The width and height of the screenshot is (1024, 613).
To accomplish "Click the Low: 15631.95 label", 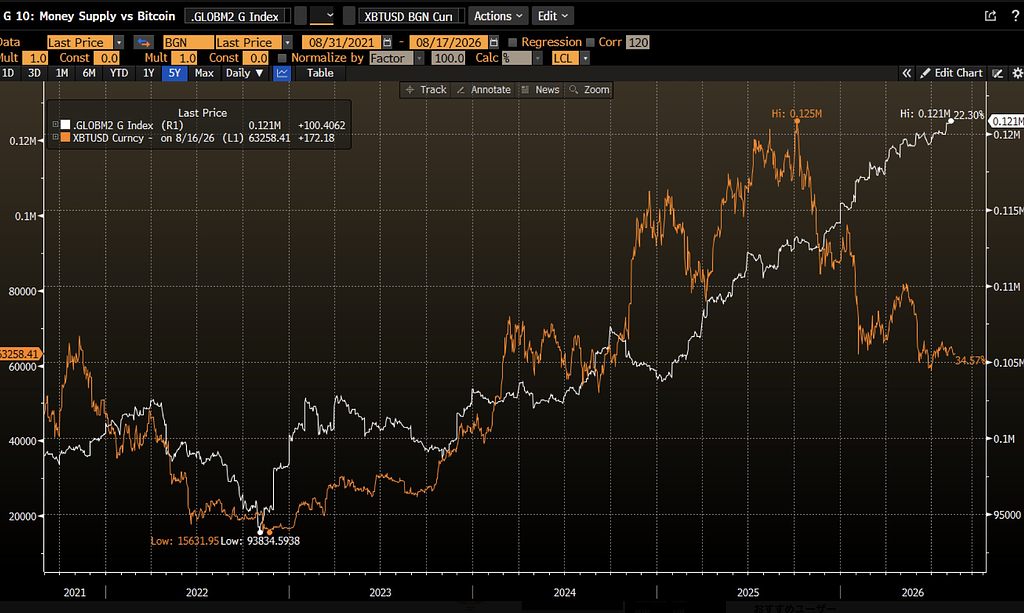I will coord(184,541).
